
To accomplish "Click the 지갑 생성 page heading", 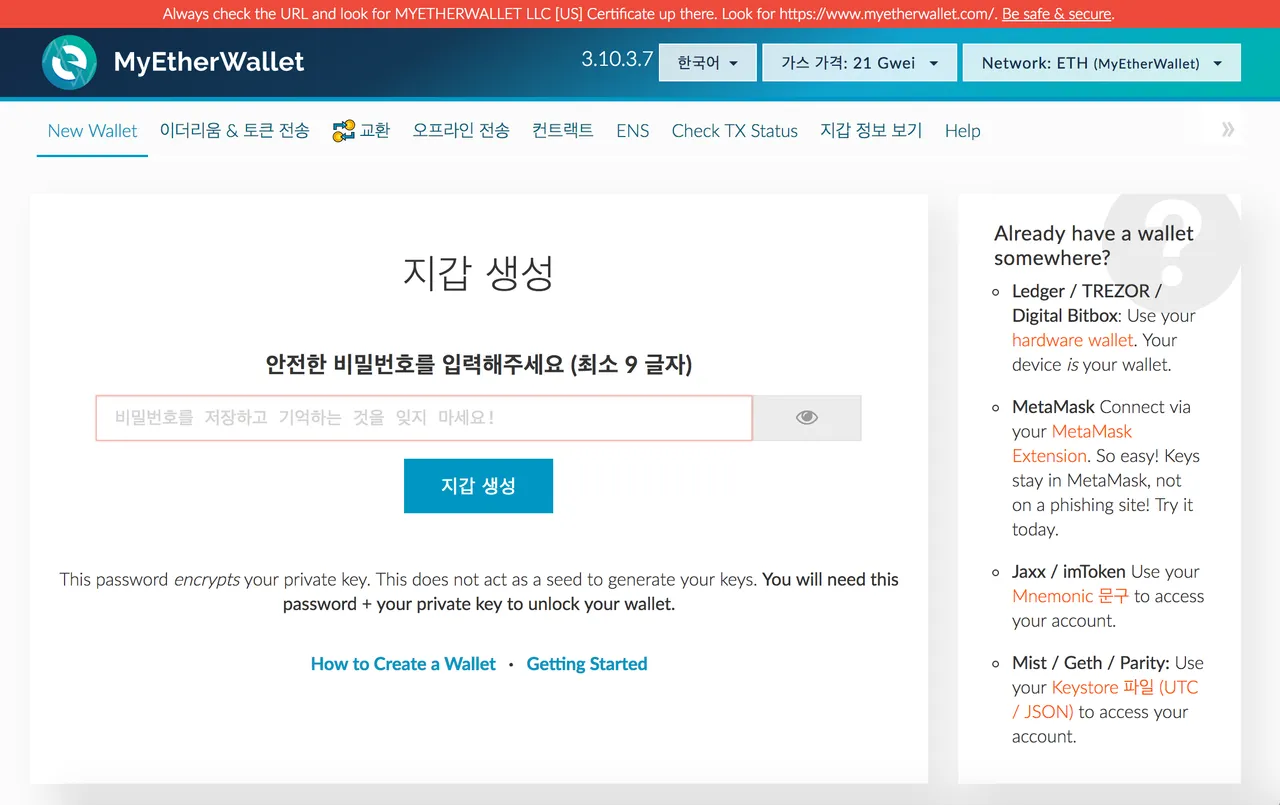I will [478, 273].
